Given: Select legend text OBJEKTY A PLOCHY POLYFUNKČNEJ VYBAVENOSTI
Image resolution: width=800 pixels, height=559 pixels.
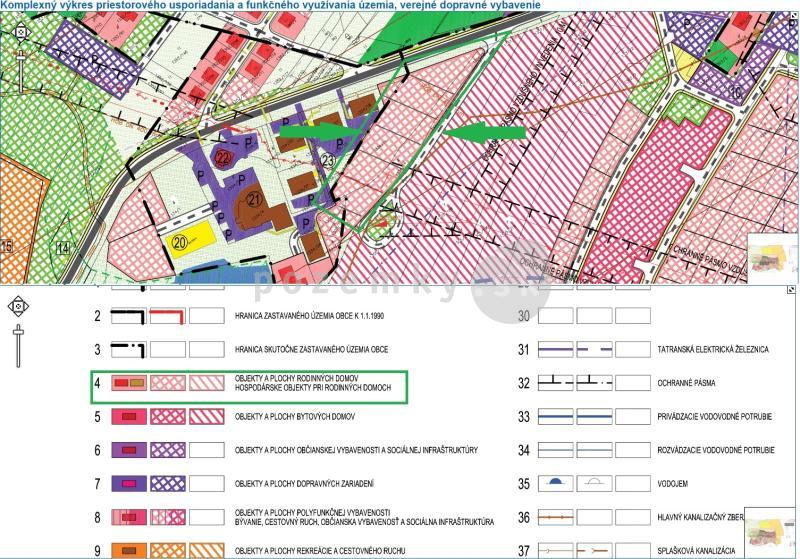Looking at the screenshot, I should [312, 513].
